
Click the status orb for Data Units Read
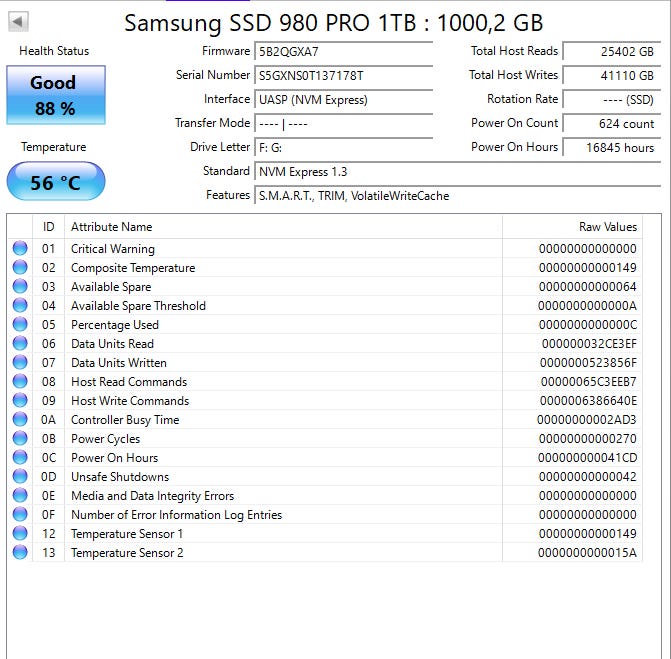pyautogui.click(x=20, y=343)
